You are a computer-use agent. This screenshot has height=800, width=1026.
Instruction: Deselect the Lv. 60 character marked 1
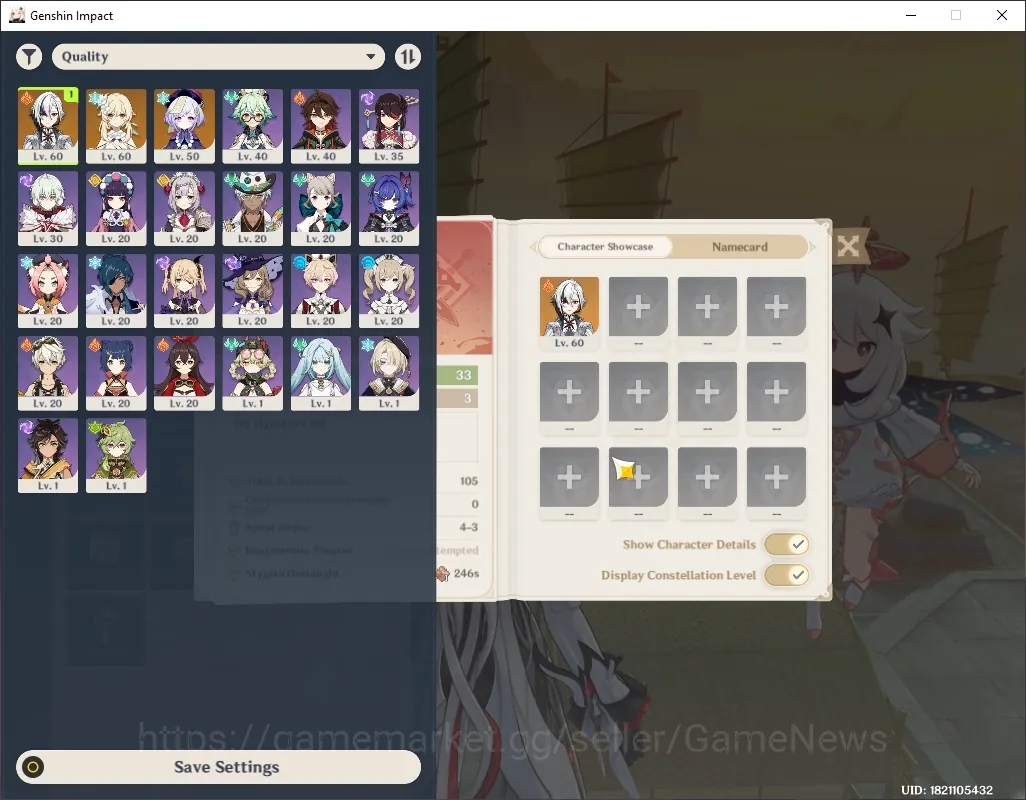point(48,126)
